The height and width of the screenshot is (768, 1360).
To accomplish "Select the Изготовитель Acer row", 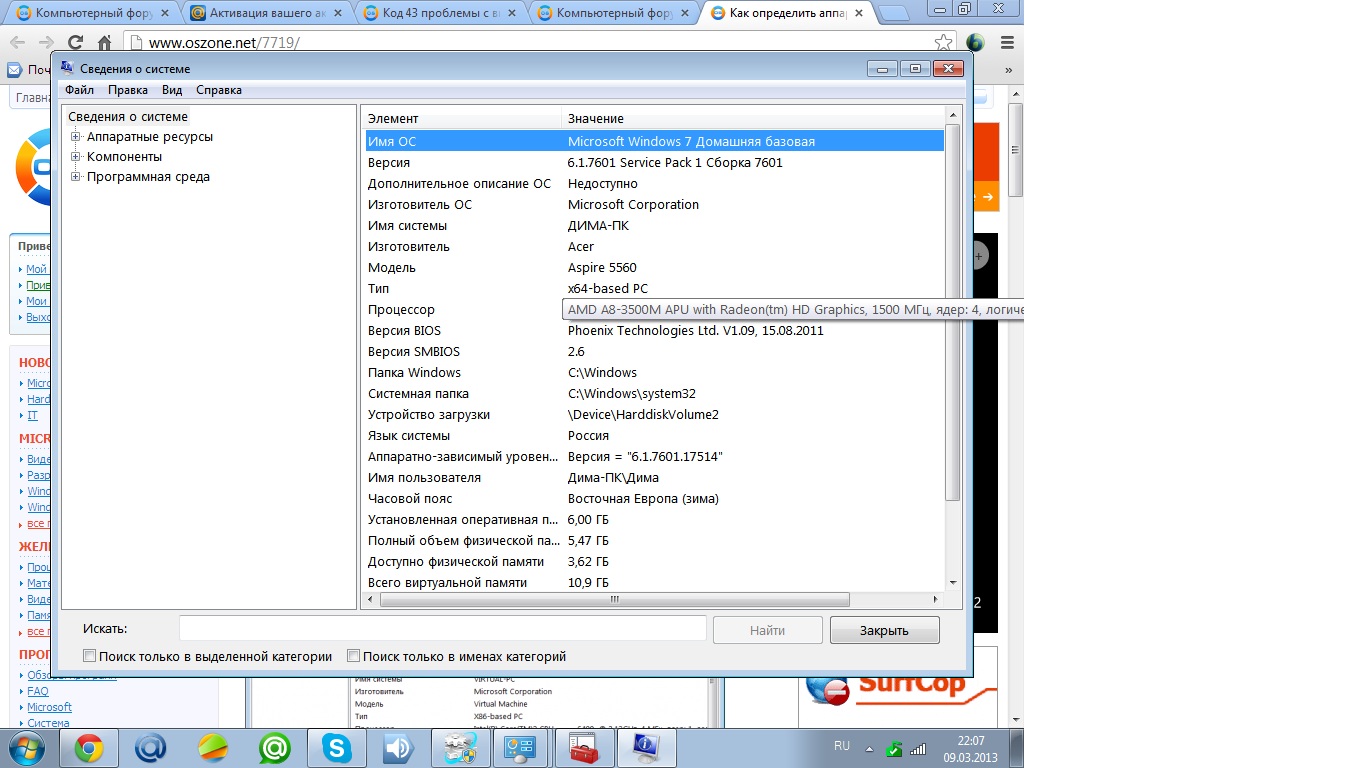I will coord(653,246).
